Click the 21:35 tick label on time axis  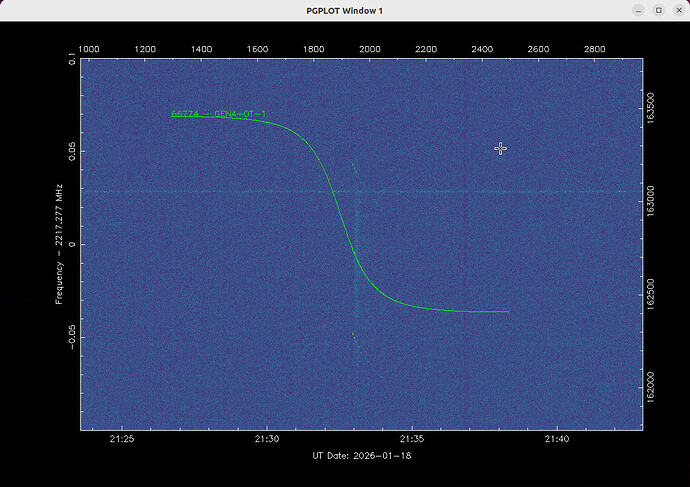(x=412, y=439)
